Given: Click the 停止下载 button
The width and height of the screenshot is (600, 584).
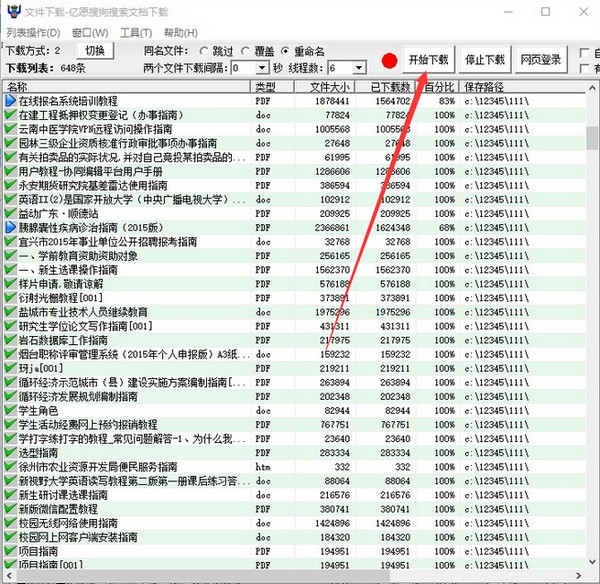Looking at the screenshot, I should pyautogui.click(x=485, y=60).
